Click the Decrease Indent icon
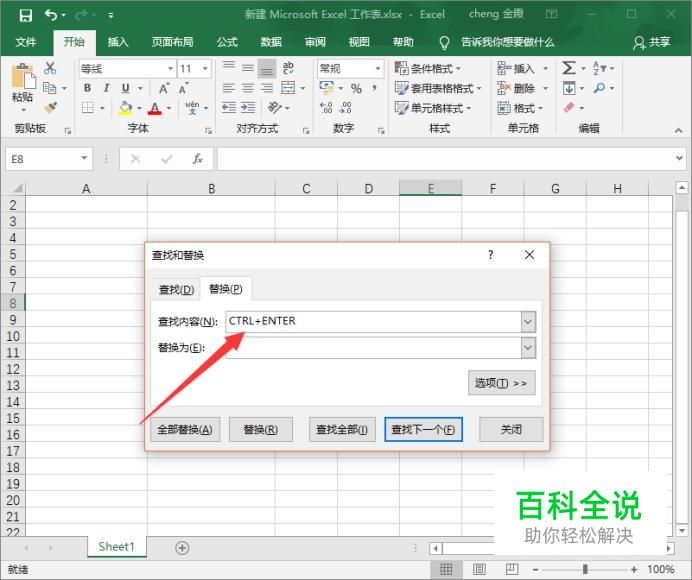The width and height of the screenshot is (692, 580). click(229, 107)
